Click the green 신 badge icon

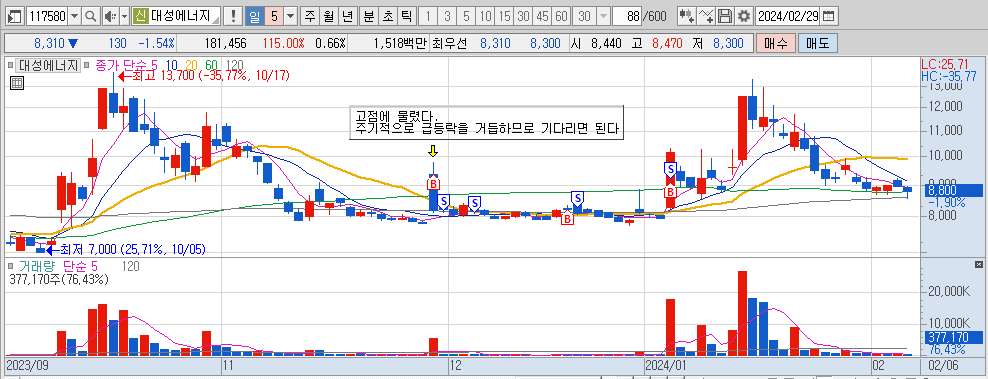pos(141,16)
